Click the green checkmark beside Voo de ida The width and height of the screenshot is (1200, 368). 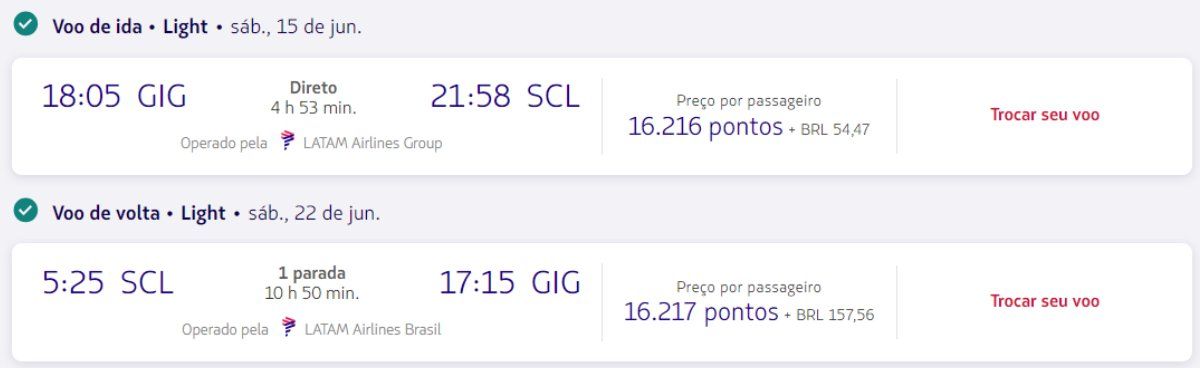[26, 26]
